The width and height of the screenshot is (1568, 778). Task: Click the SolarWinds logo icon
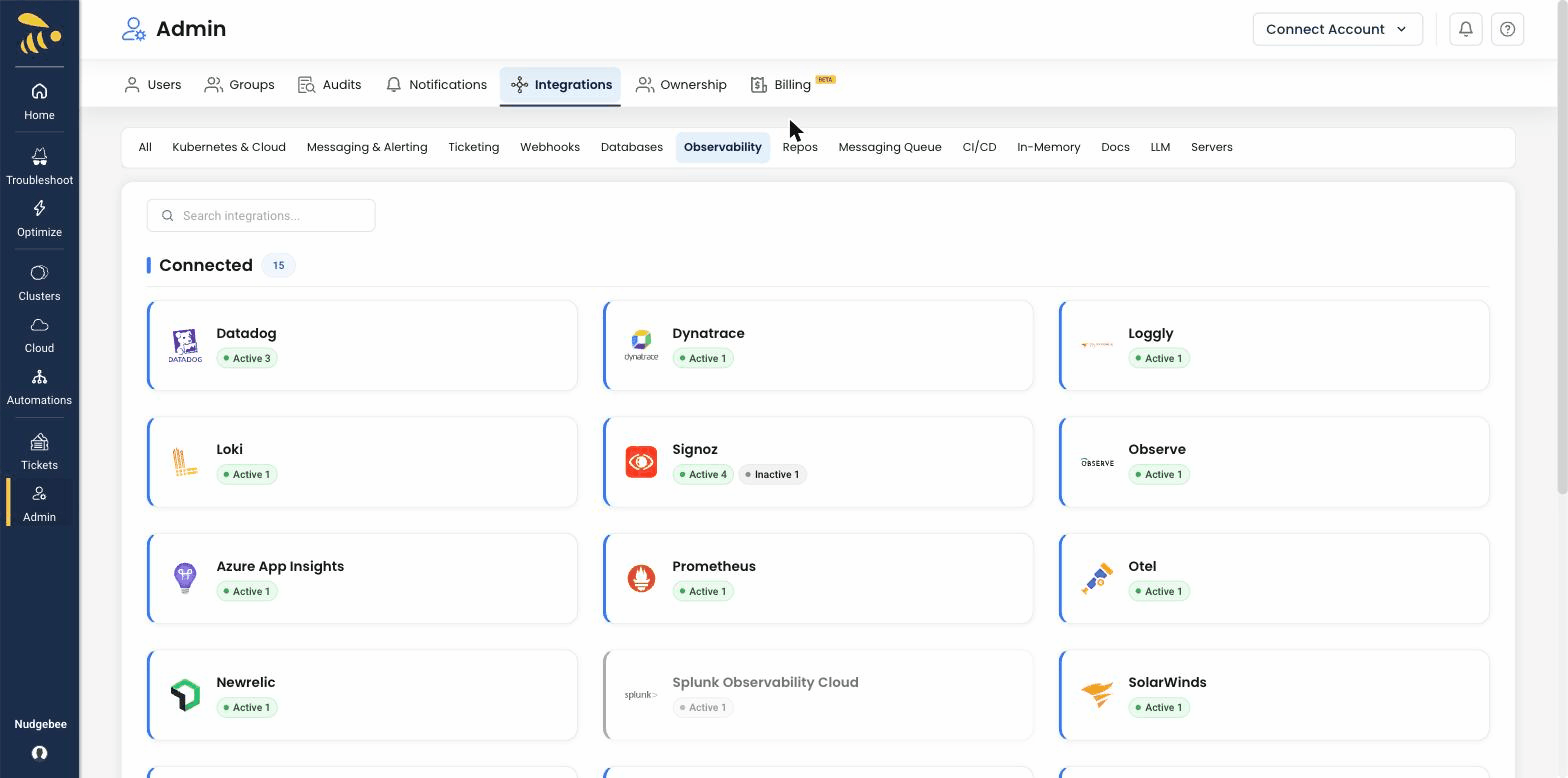point(1097,695)
